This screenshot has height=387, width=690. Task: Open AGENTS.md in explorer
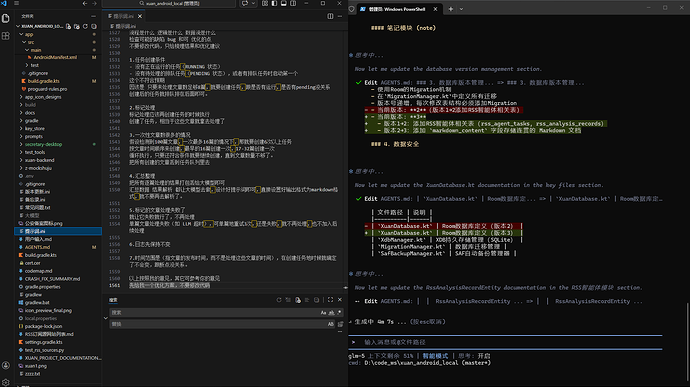pyautogui.click(x=37, y=247)
